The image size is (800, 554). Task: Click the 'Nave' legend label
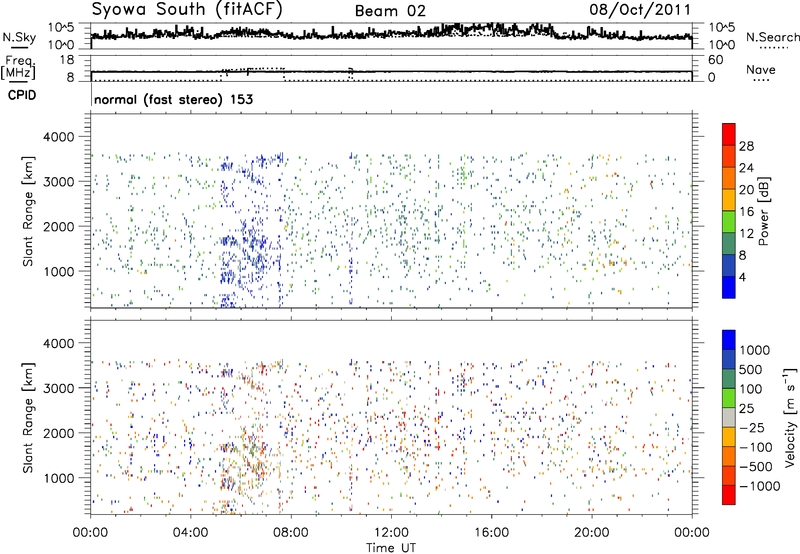point(760,69)
